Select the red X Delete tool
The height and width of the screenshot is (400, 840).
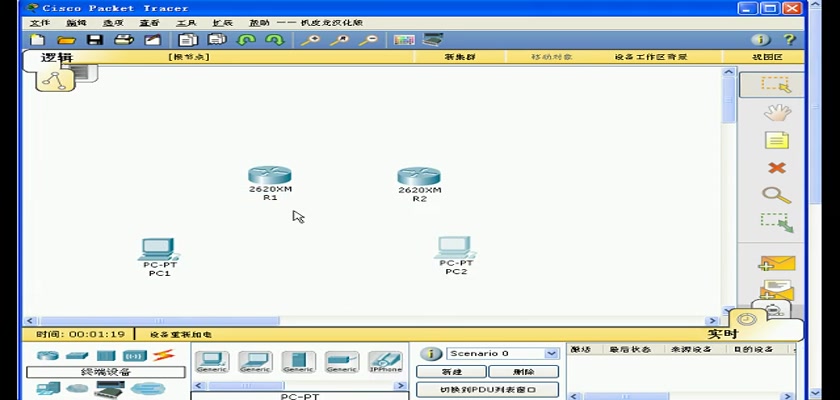(x=776, y=168)
